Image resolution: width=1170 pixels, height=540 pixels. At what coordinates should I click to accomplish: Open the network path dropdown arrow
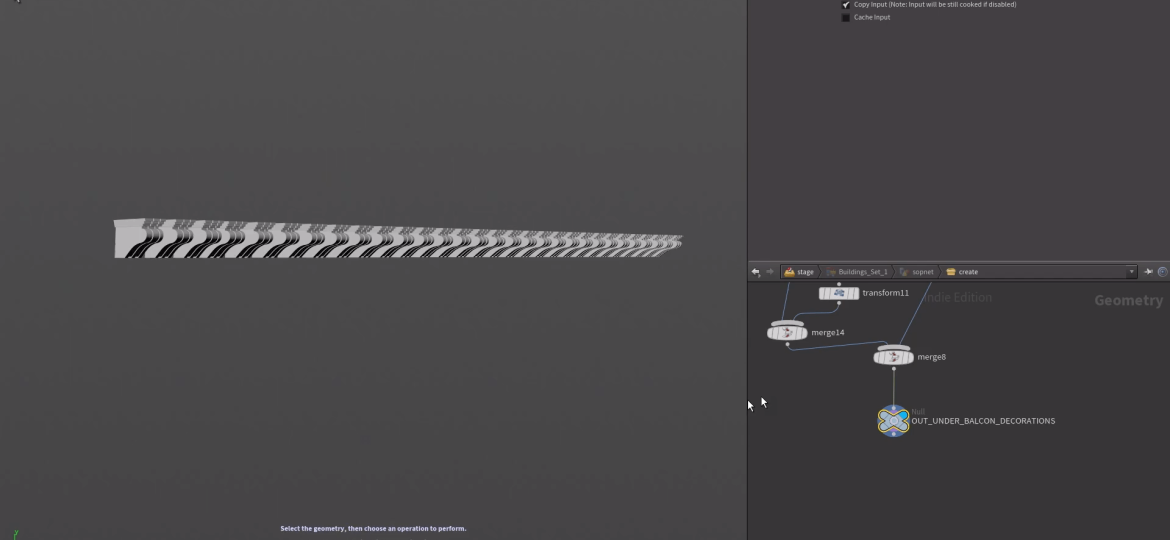pos(1132,272)
